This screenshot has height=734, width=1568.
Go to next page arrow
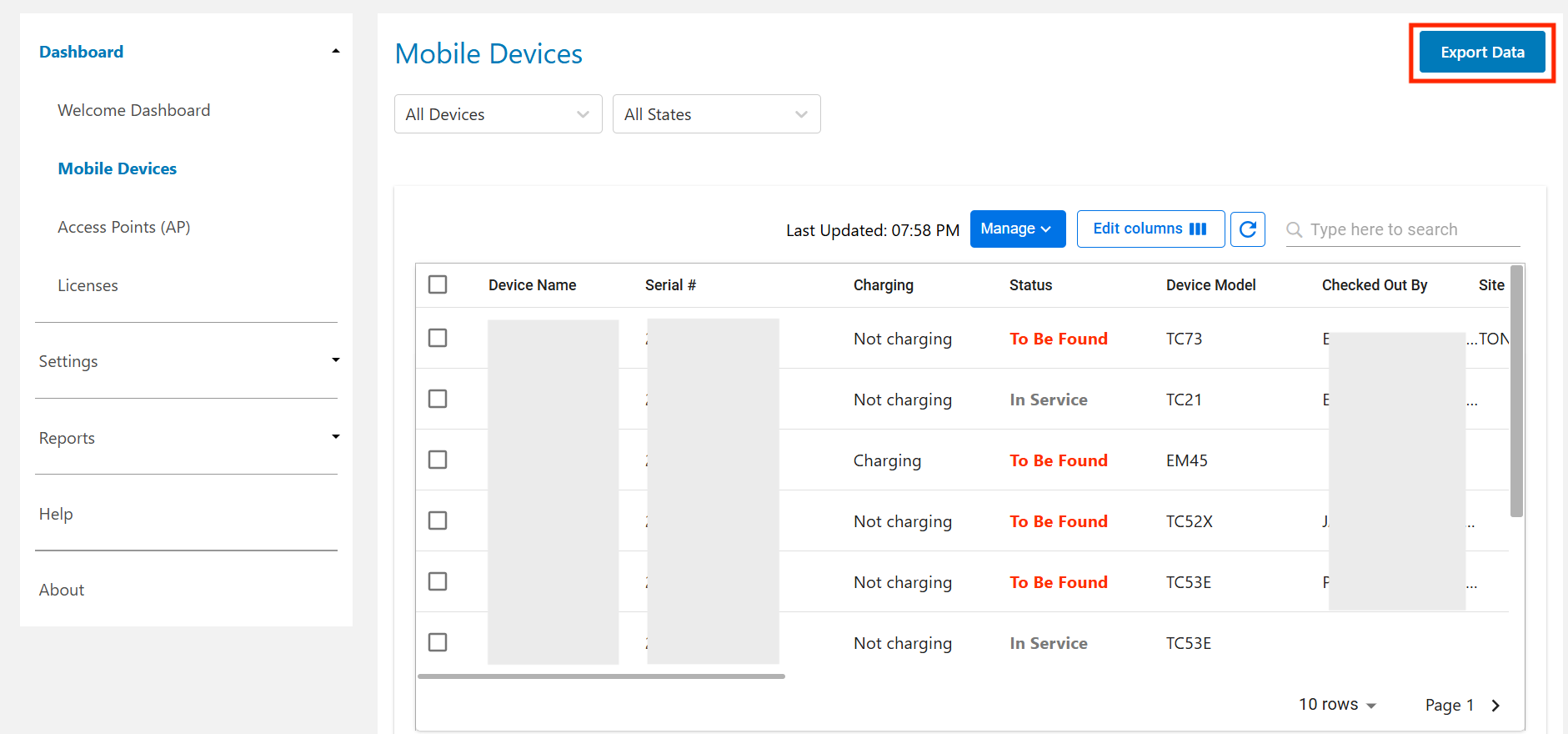click(1495, 706)
